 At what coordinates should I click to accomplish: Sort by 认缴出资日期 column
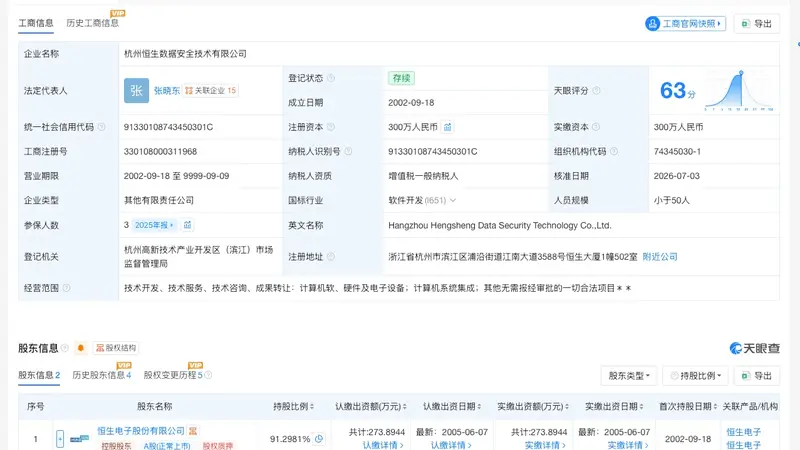coord(452,407)
